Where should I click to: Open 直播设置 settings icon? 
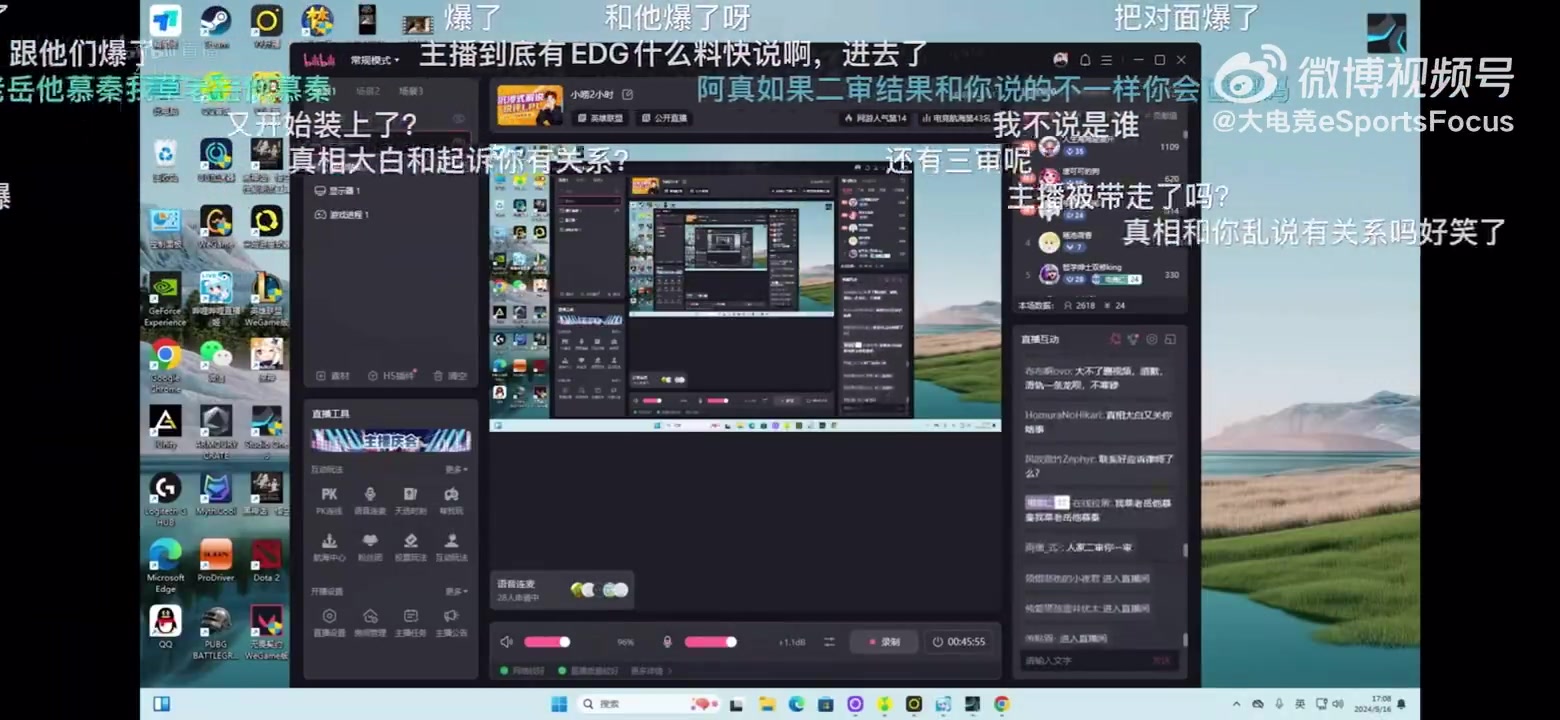tap(329, 622)
